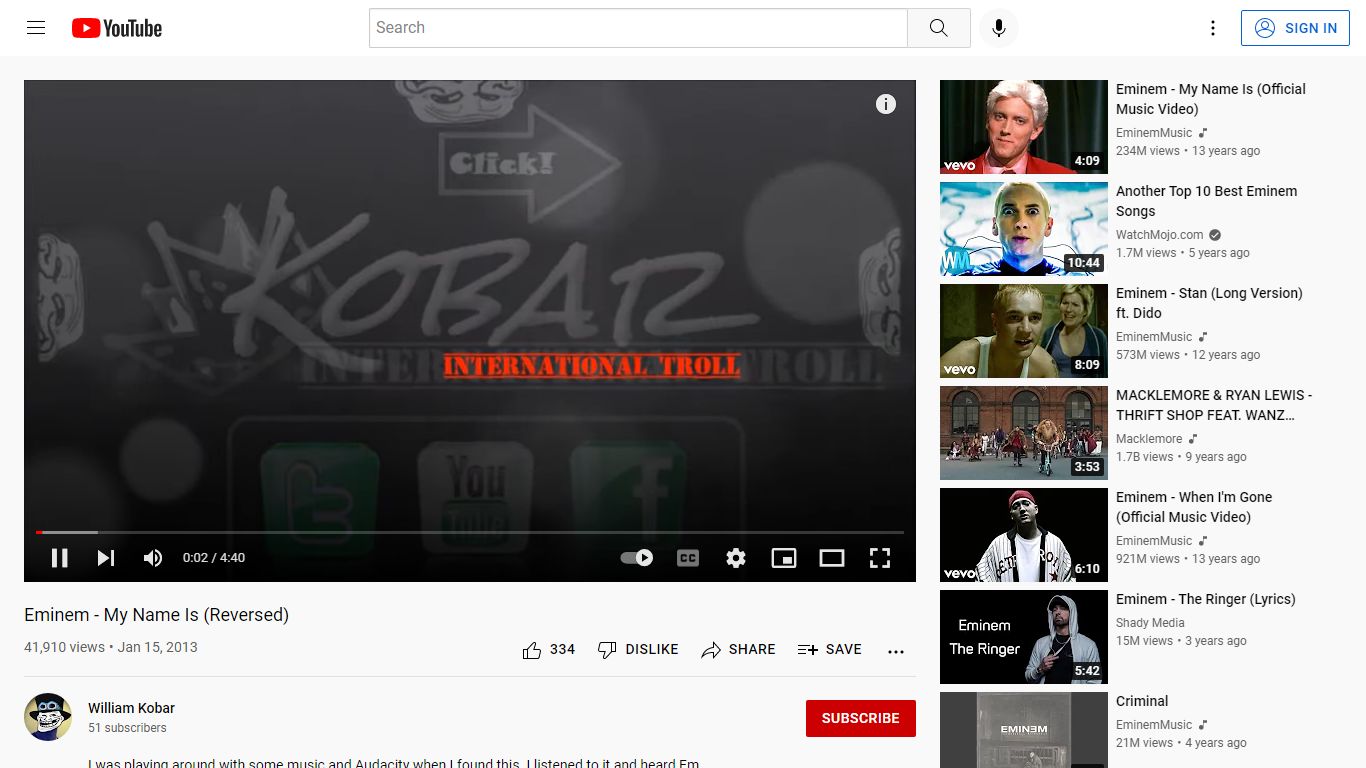Seek on the video progress bar

470,532
